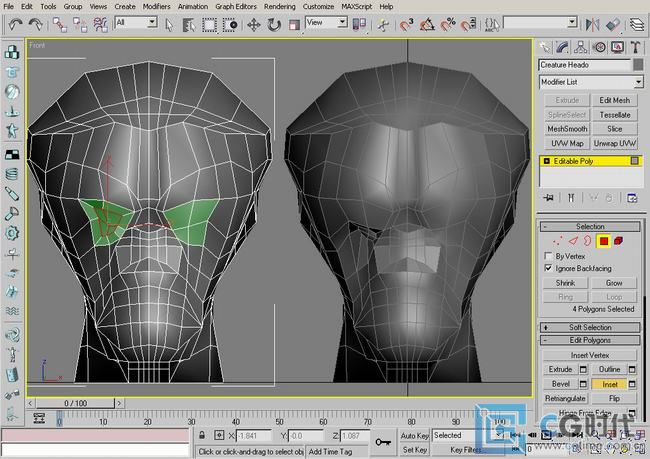Open the Mirror tool
The image size is (650, 459).
point(592,24)
